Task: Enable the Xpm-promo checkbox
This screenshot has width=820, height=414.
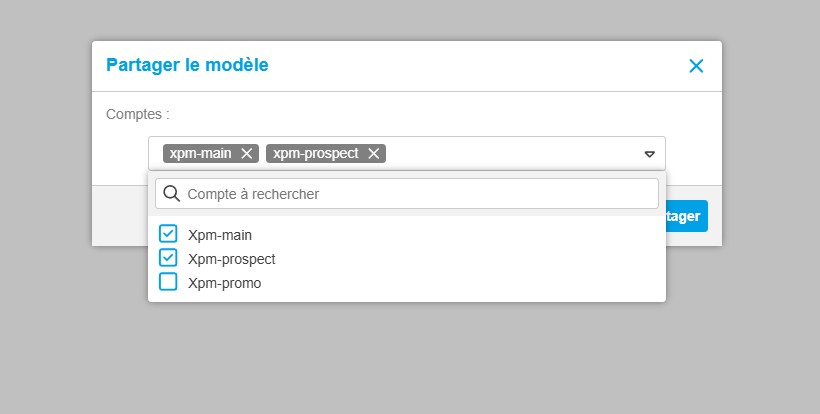Action: (168, 282)
